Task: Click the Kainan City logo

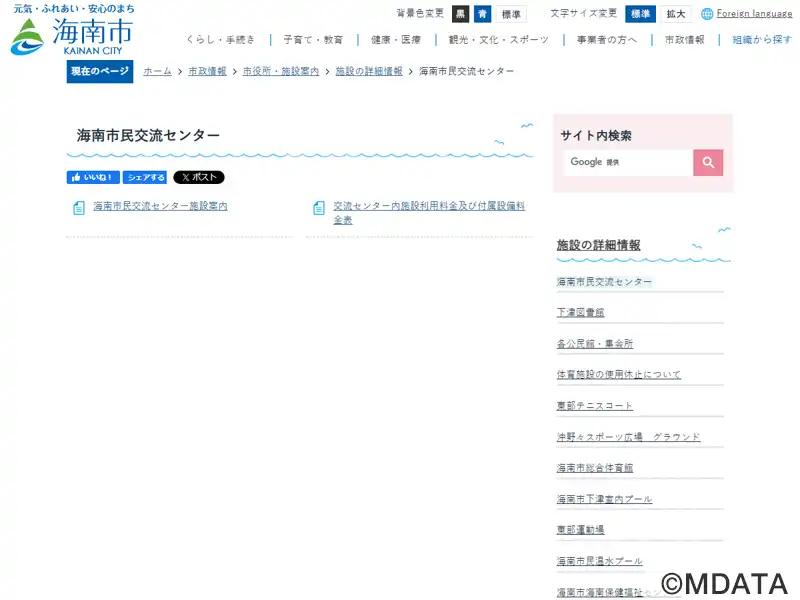Action: (72, 31)
